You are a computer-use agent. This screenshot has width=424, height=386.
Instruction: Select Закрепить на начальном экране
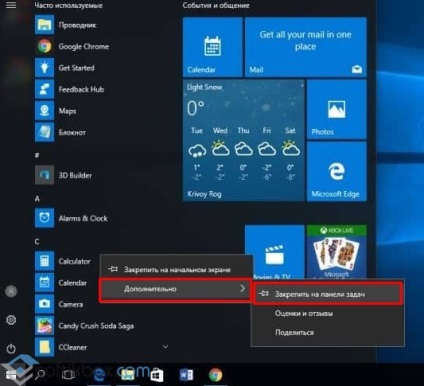(176, 269)
